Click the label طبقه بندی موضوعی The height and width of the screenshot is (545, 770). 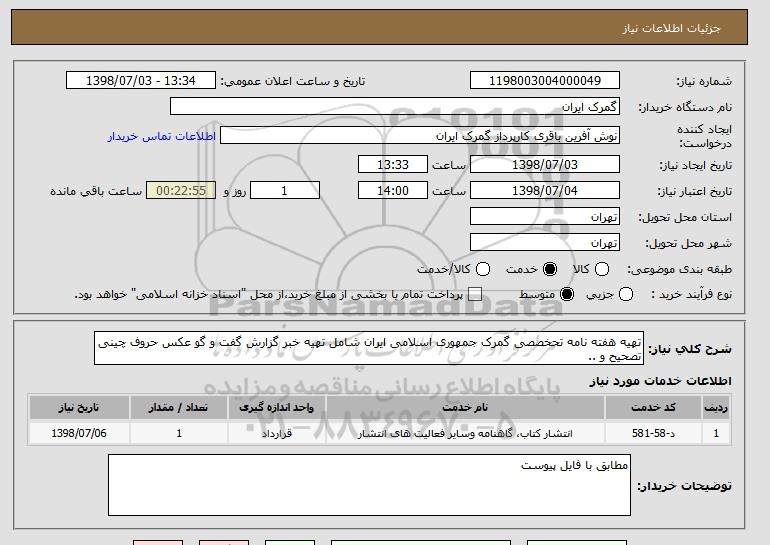(680, 269)
